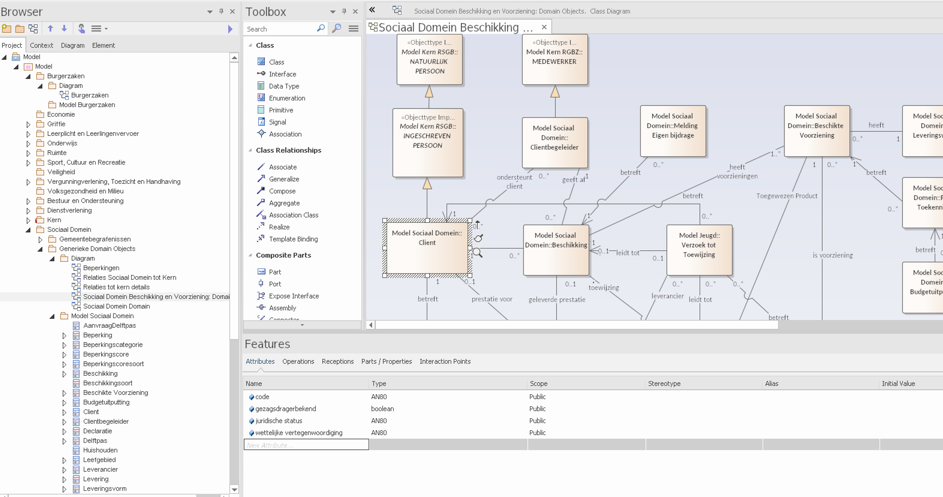The image size is (943, 497).
Task: Switch to the Operations tab
Action: click(x=298, y=361)
